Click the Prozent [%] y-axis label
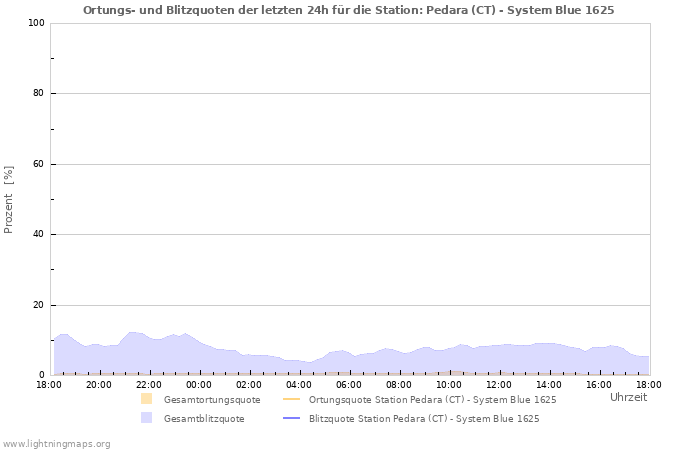The width and height of the screenshot is (700, 450). [9, 201]
